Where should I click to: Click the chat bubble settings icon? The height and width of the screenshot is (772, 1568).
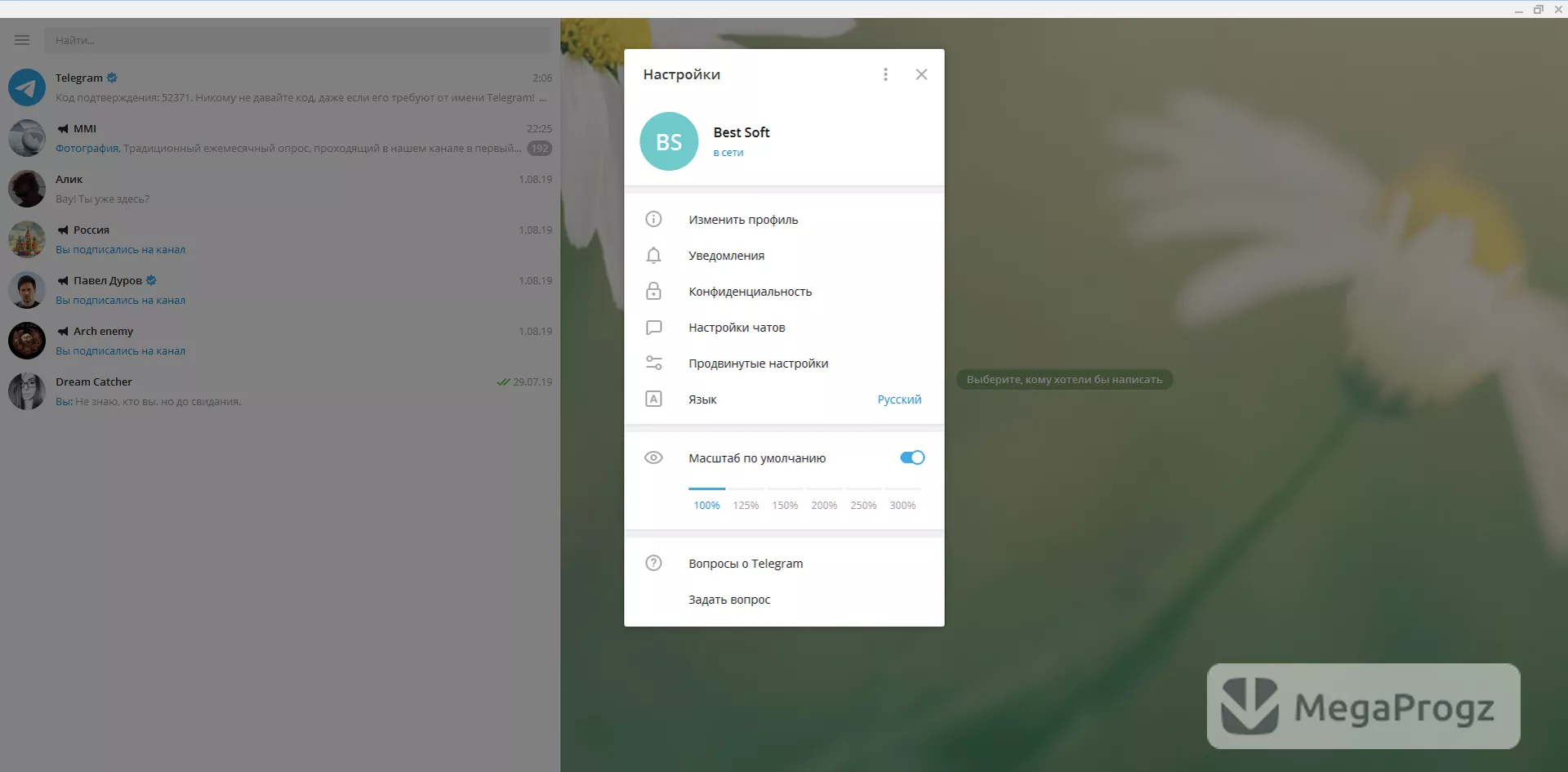(653, 328)
